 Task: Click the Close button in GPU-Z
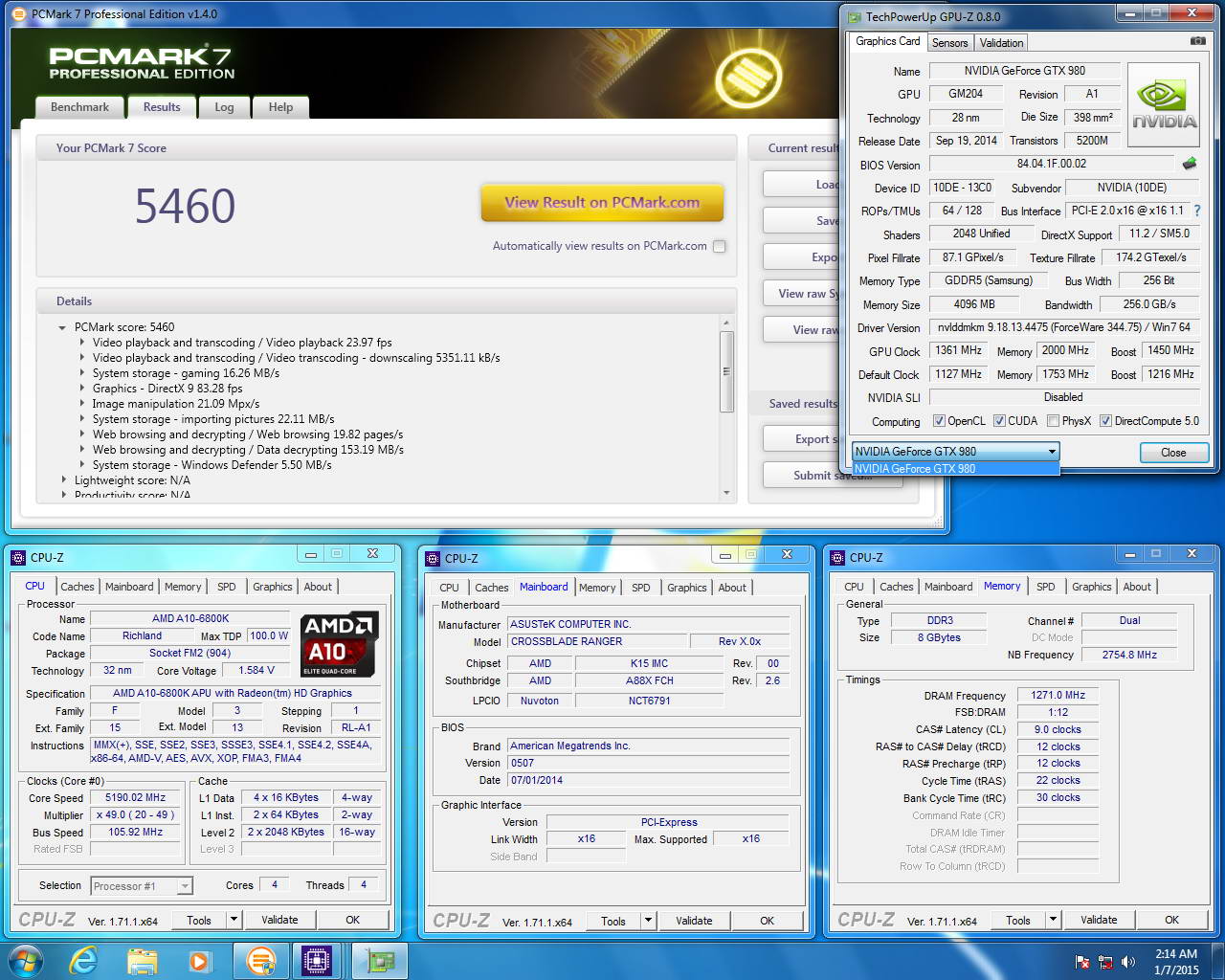pos(1173,453)
